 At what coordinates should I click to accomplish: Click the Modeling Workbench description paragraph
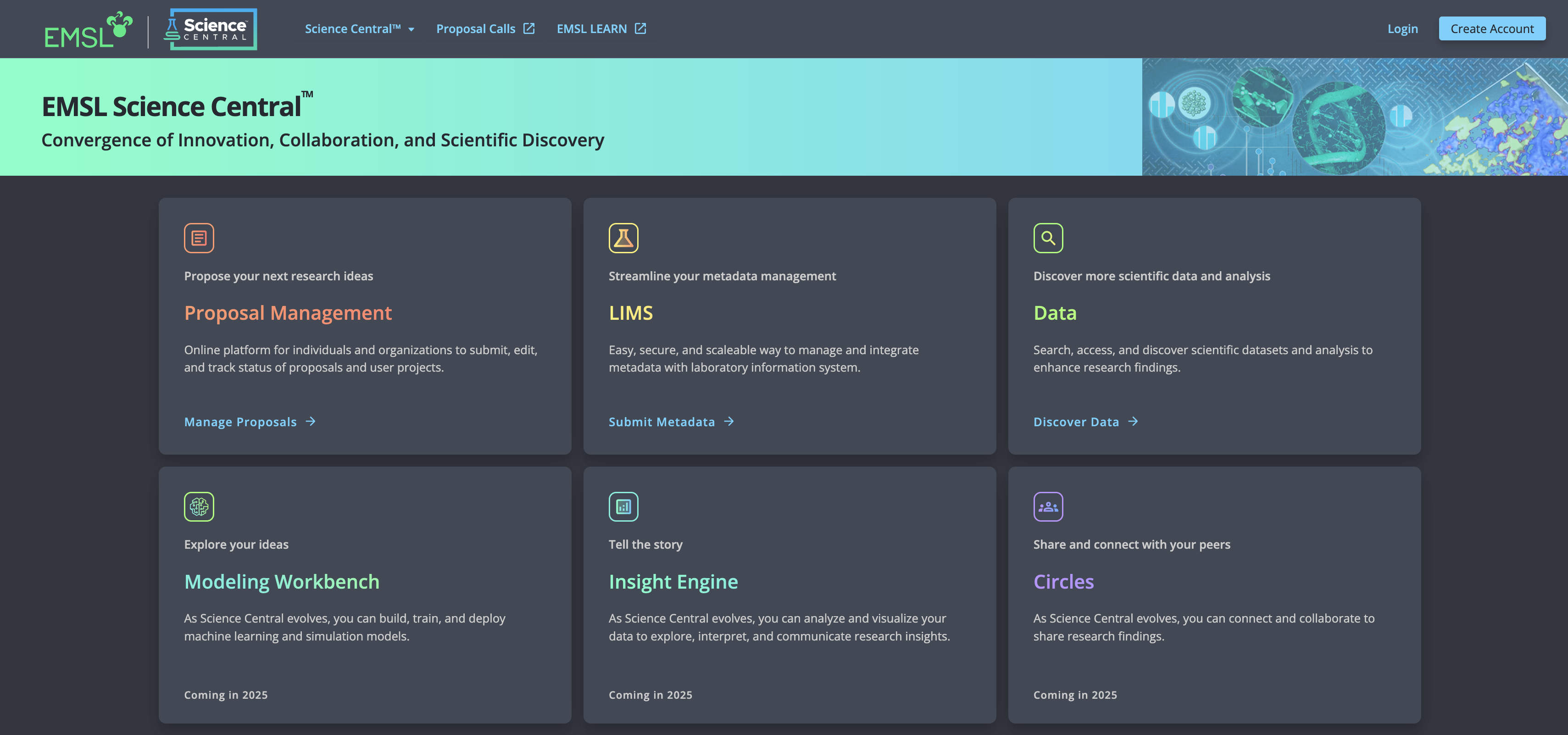coord(345,627)
